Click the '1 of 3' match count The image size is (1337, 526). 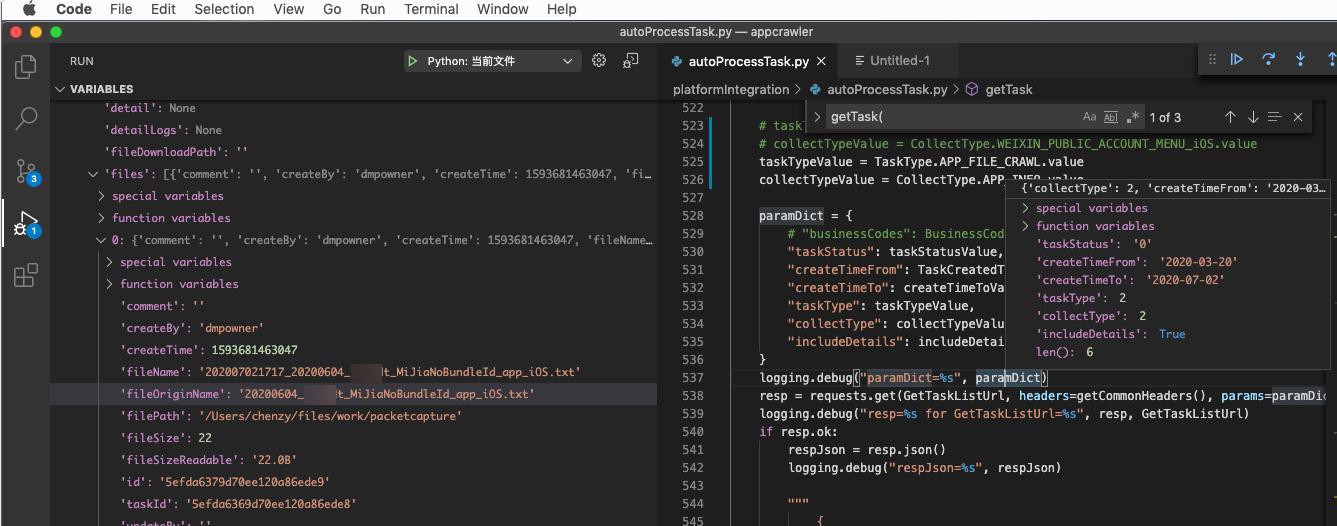click(1164, 117)
